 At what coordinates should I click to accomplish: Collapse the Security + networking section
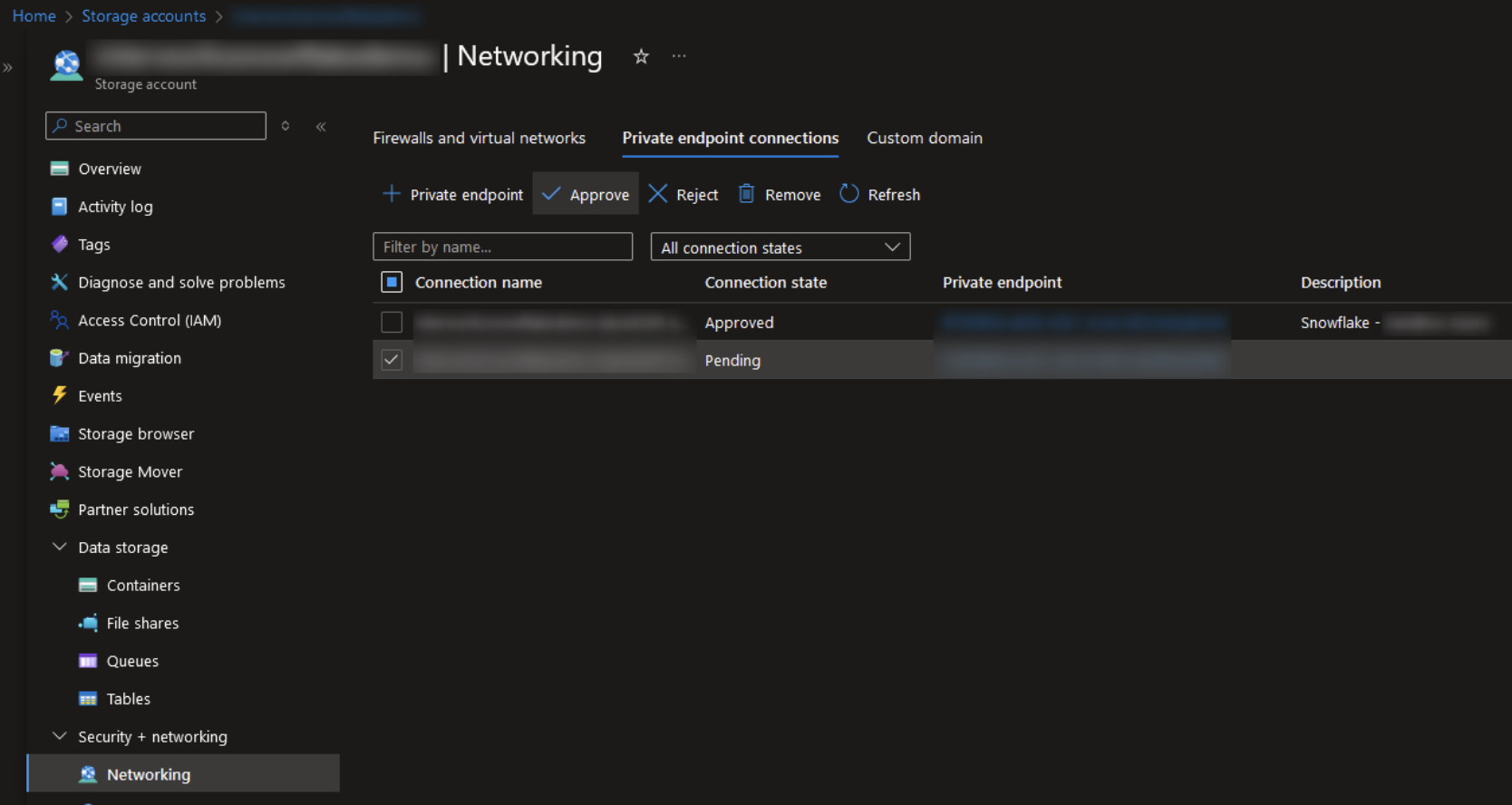pos(60,737)
